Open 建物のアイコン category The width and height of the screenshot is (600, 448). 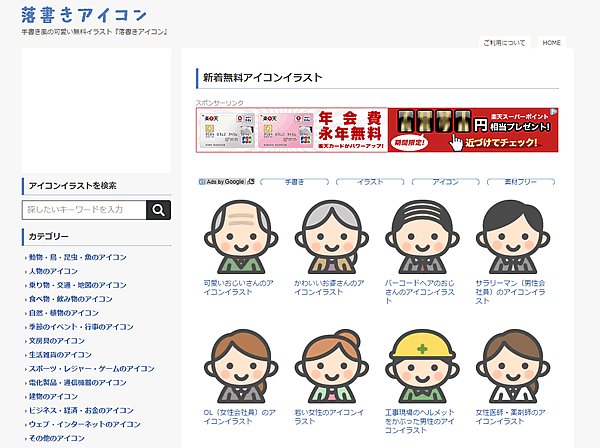53,397
